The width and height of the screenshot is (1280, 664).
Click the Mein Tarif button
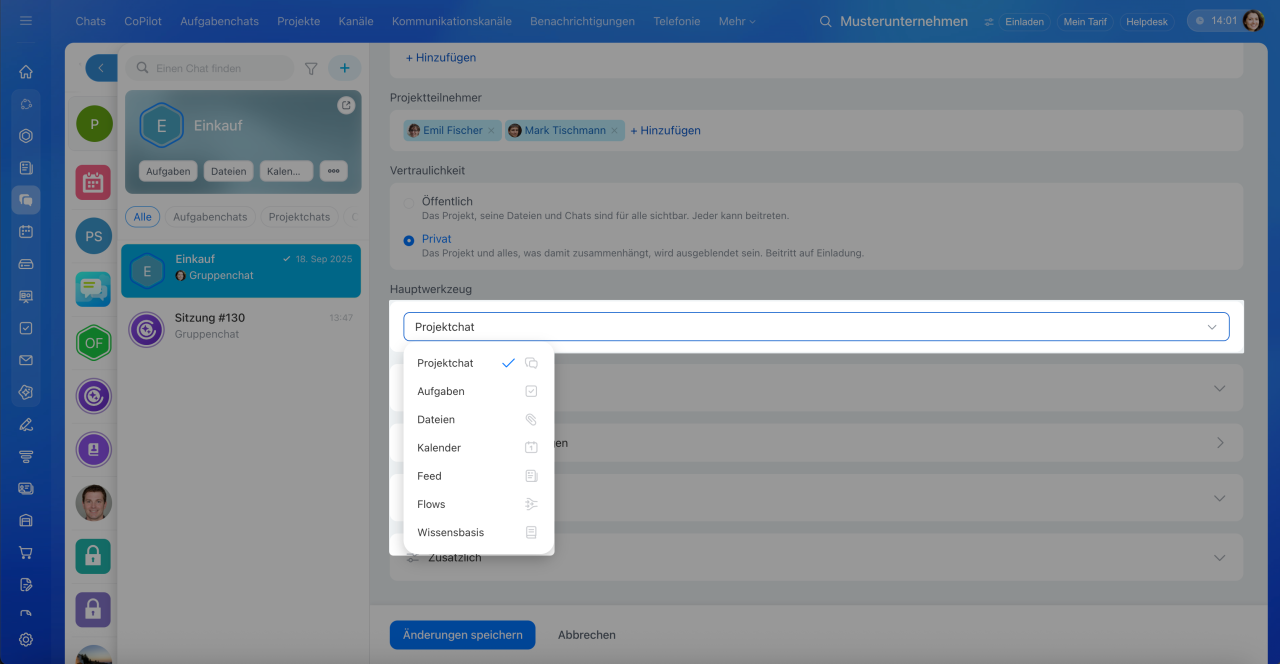pos(1085,21)
